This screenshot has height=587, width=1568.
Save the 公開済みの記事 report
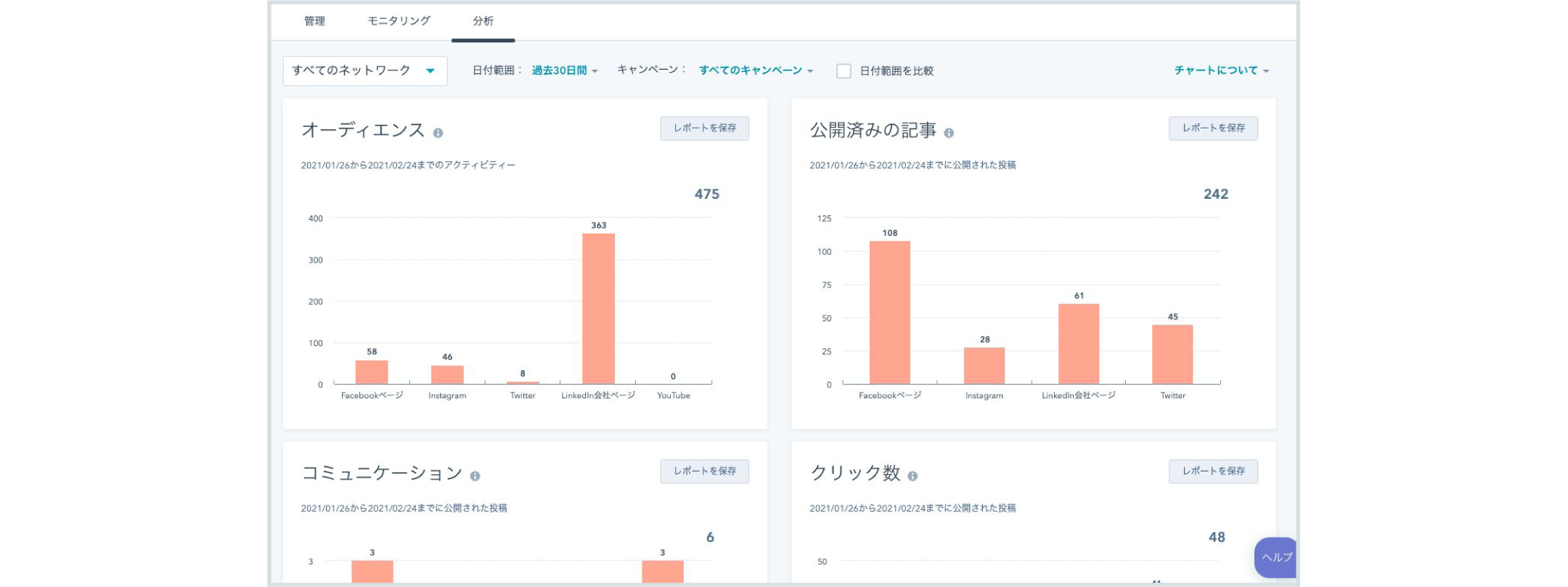1213,128
